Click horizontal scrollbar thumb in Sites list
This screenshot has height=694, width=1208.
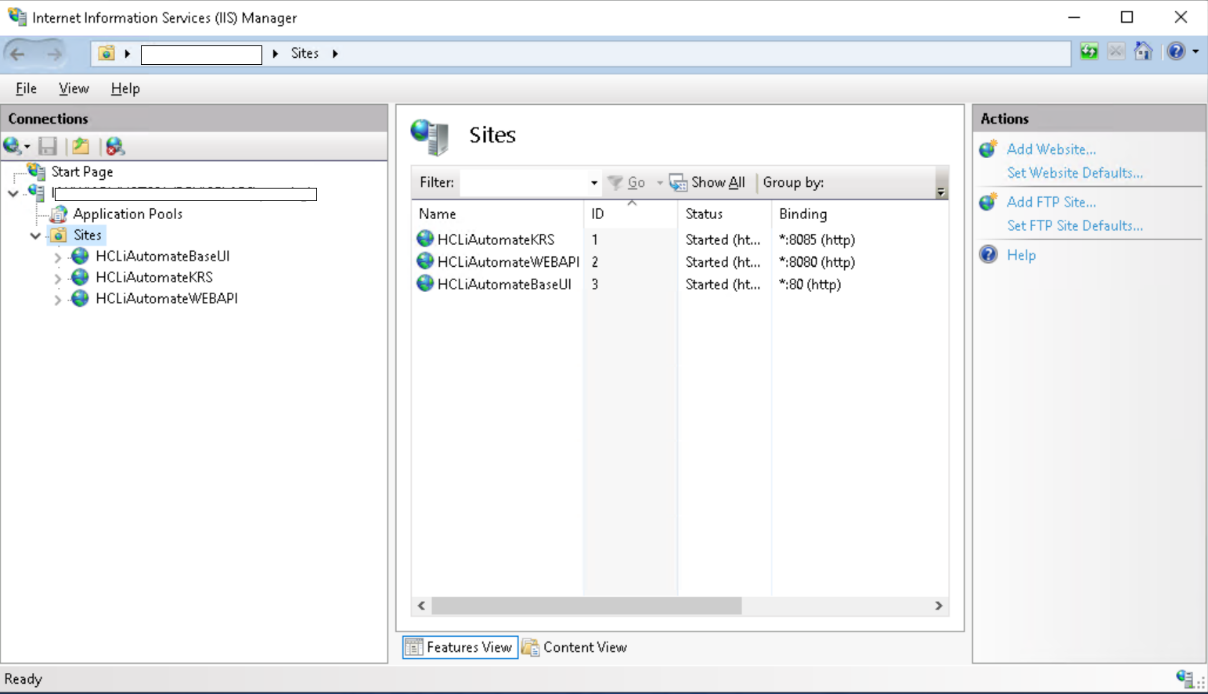(587, 606)
